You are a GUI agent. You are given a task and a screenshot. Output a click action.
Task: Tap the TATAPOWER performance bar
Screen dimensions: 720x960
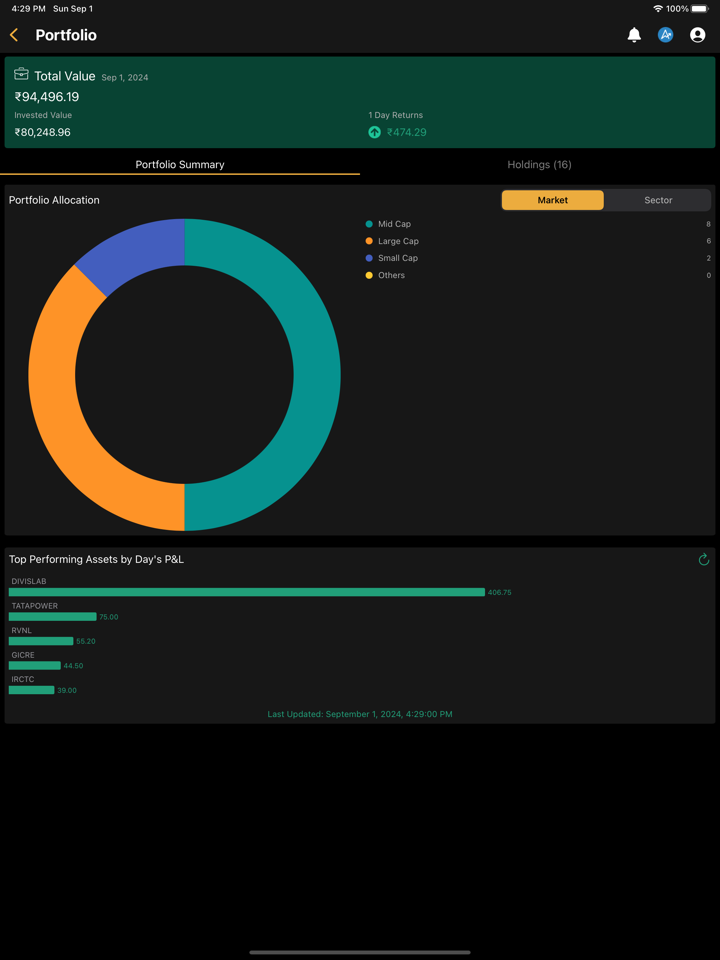click(x=52, y=617)
